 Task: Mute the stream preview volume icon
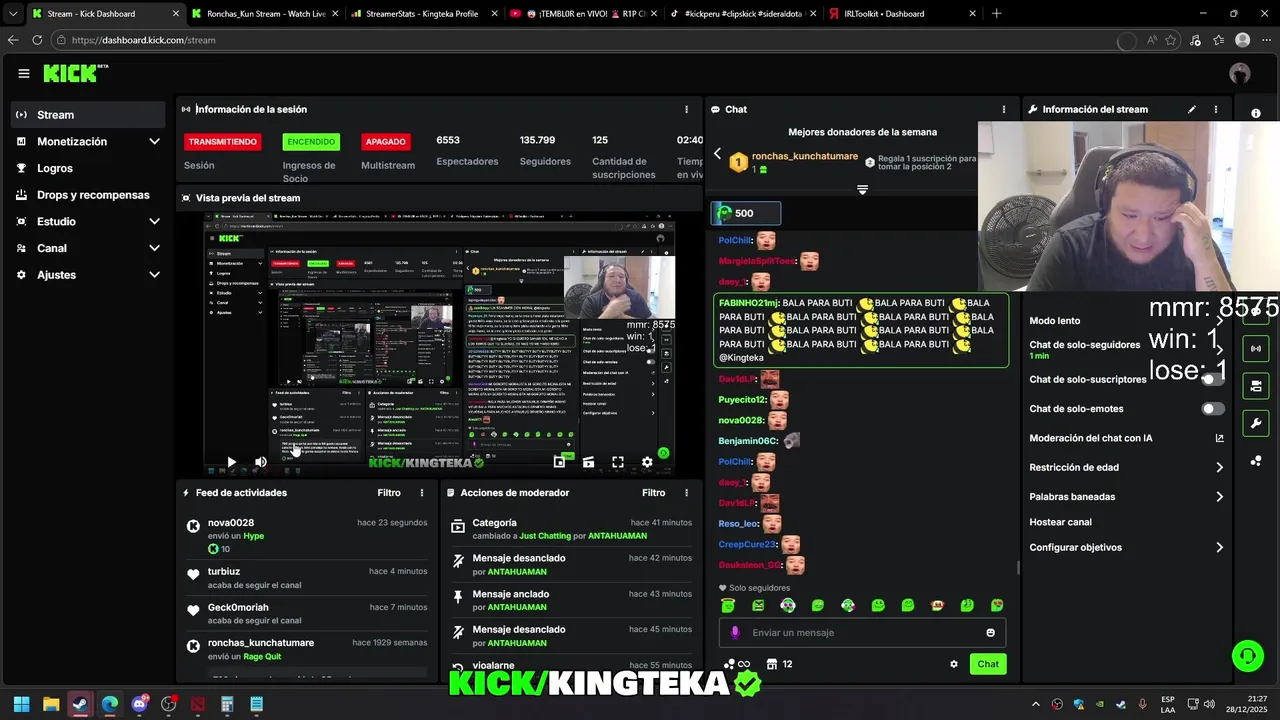click(261, 462)
